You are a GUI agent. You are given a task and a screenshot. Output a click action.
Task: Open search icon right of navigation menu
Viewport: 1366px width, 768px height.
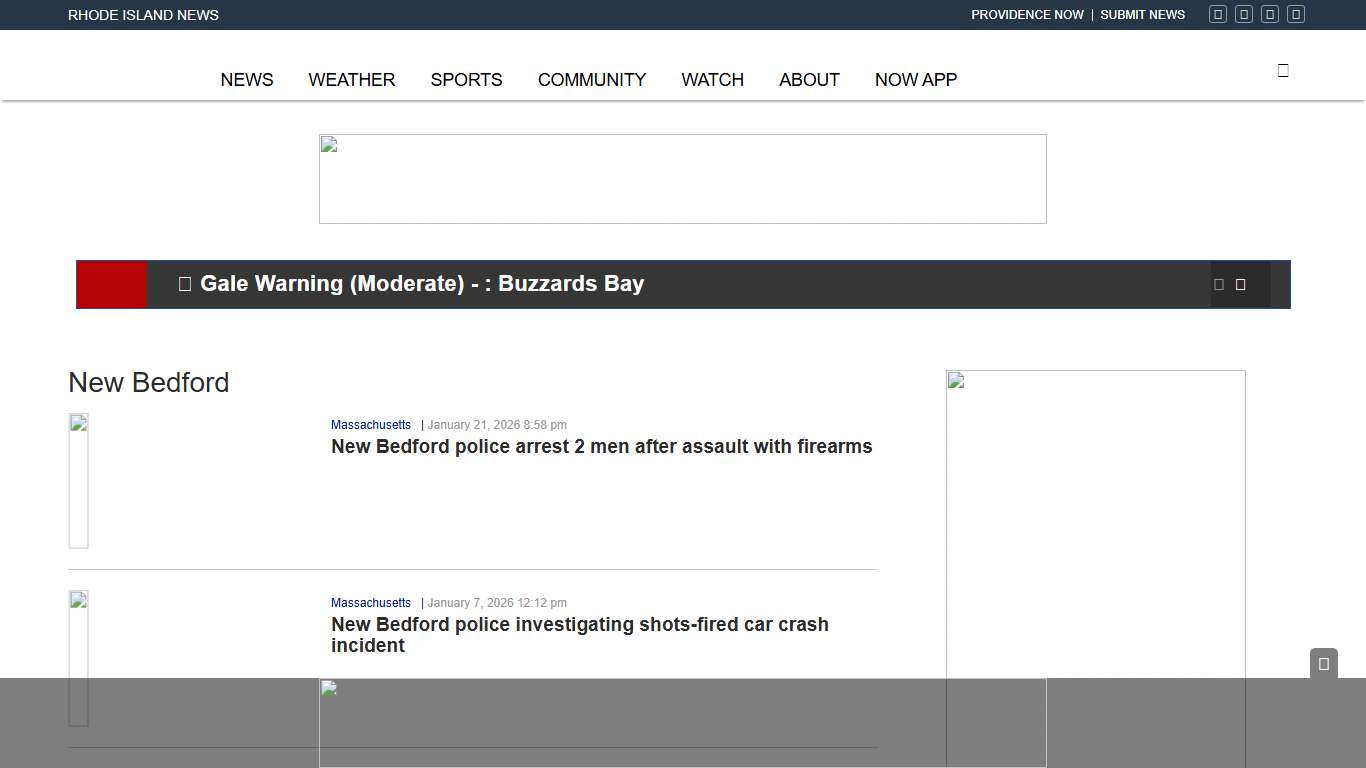coord(1283,70)
